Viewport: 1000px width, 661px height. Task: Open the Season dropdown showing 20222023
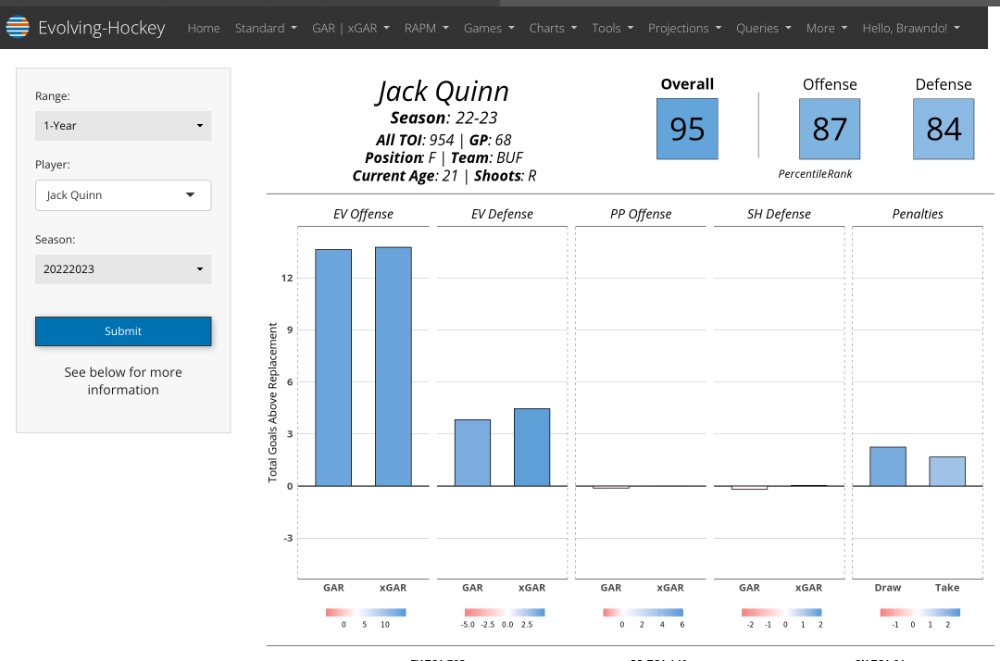[x=123, y=269]
